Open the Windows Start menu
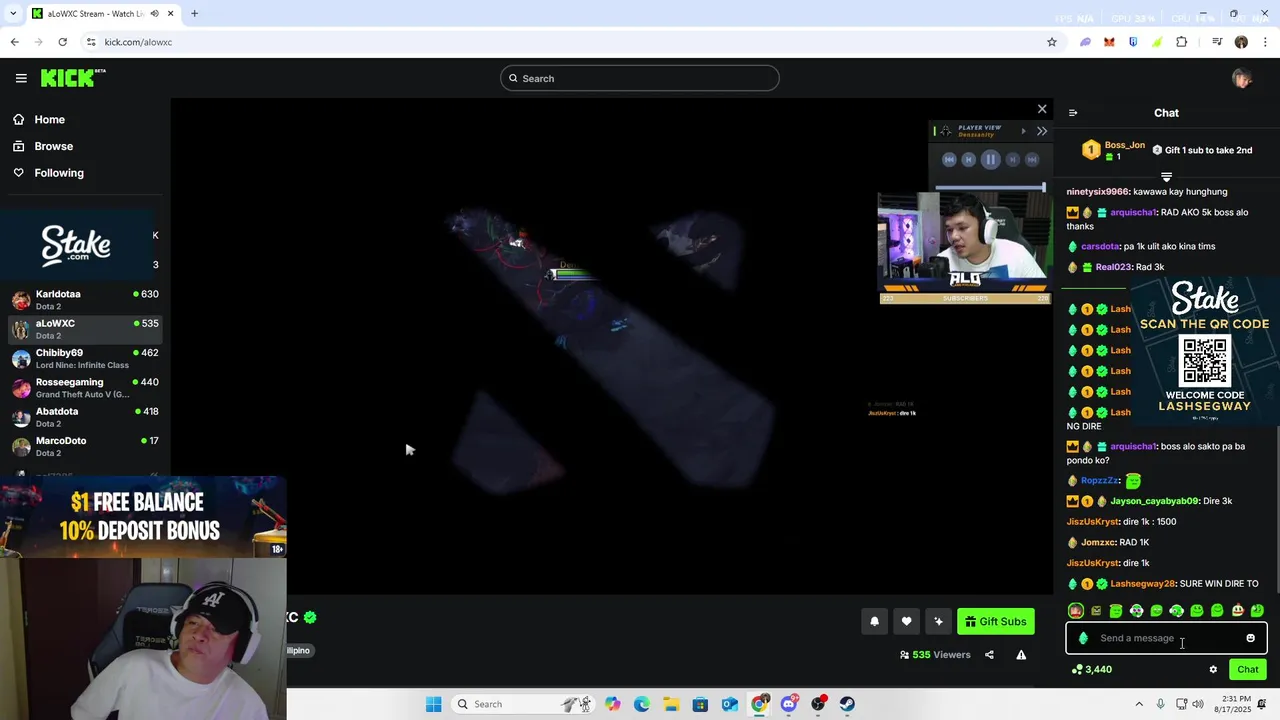The width and height of the screenshot is (1280, 720). click(x=433, y=704)
